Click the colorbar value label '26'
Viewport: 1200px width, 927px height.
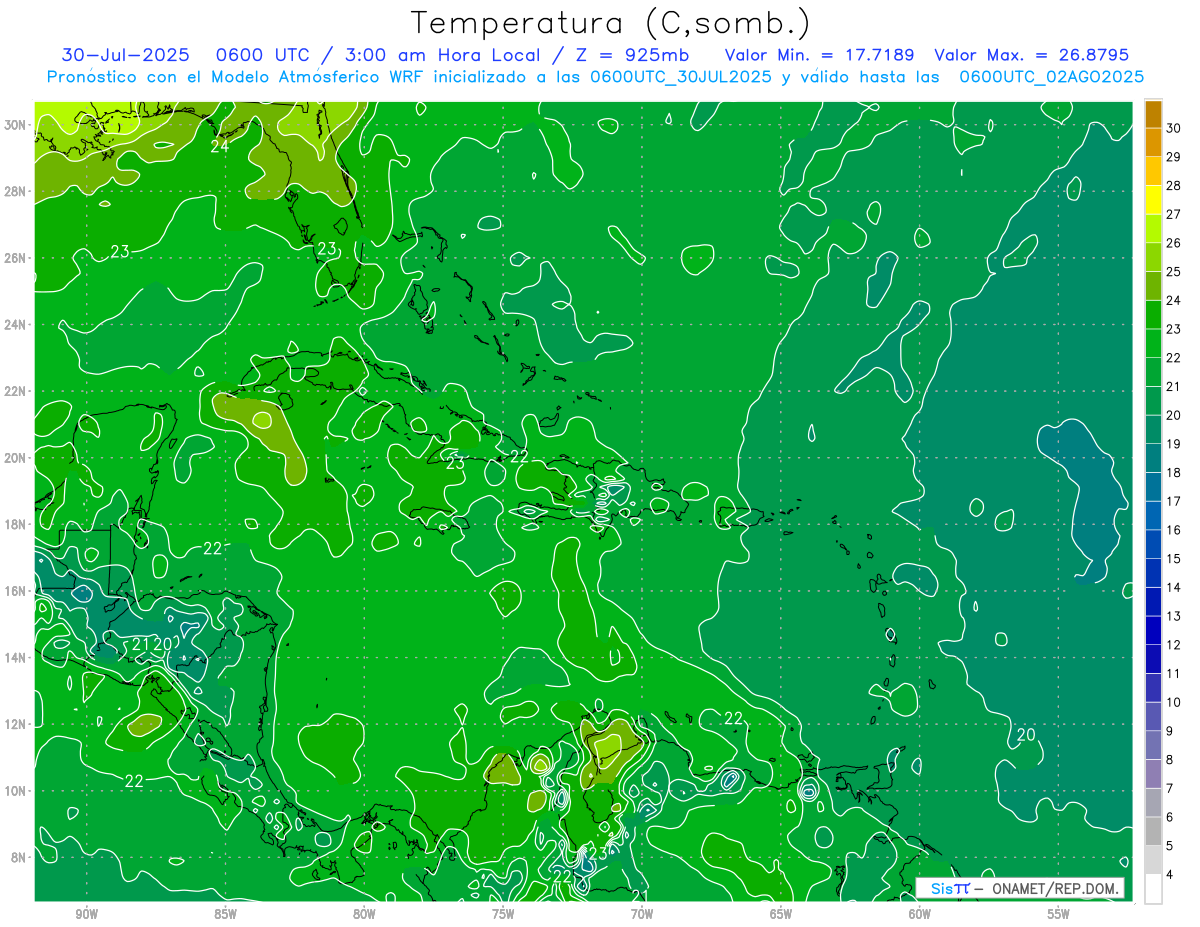click(x=1174, y=243)
